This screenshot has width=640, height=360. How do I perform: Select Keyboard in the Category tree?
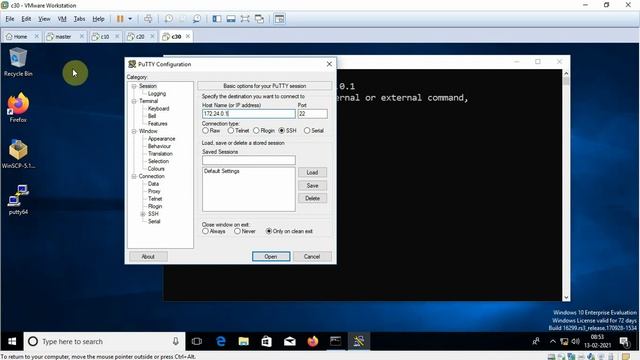(158, 109)
